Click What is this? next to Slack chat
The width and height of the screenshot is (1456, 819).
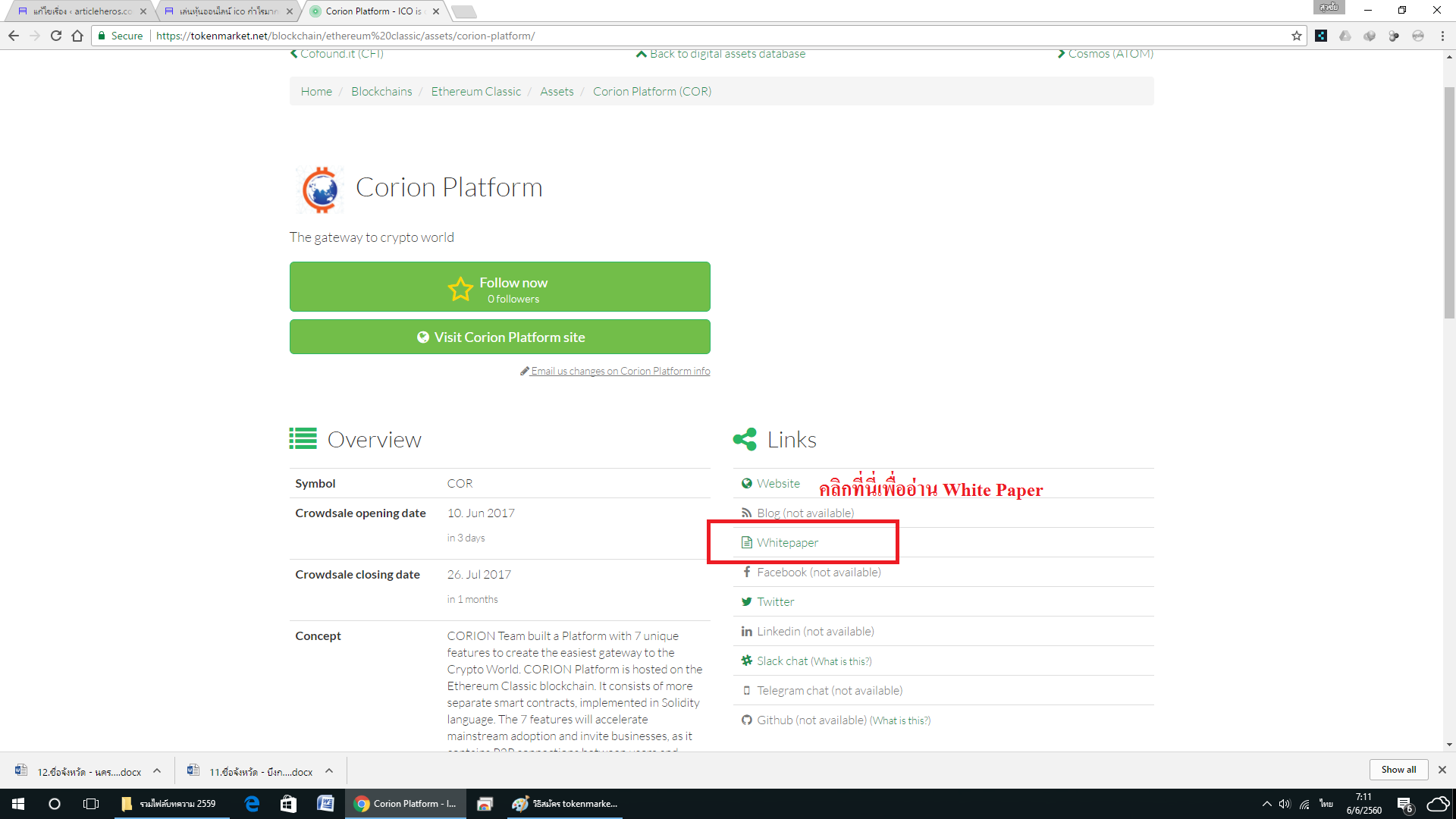[841, 661]
